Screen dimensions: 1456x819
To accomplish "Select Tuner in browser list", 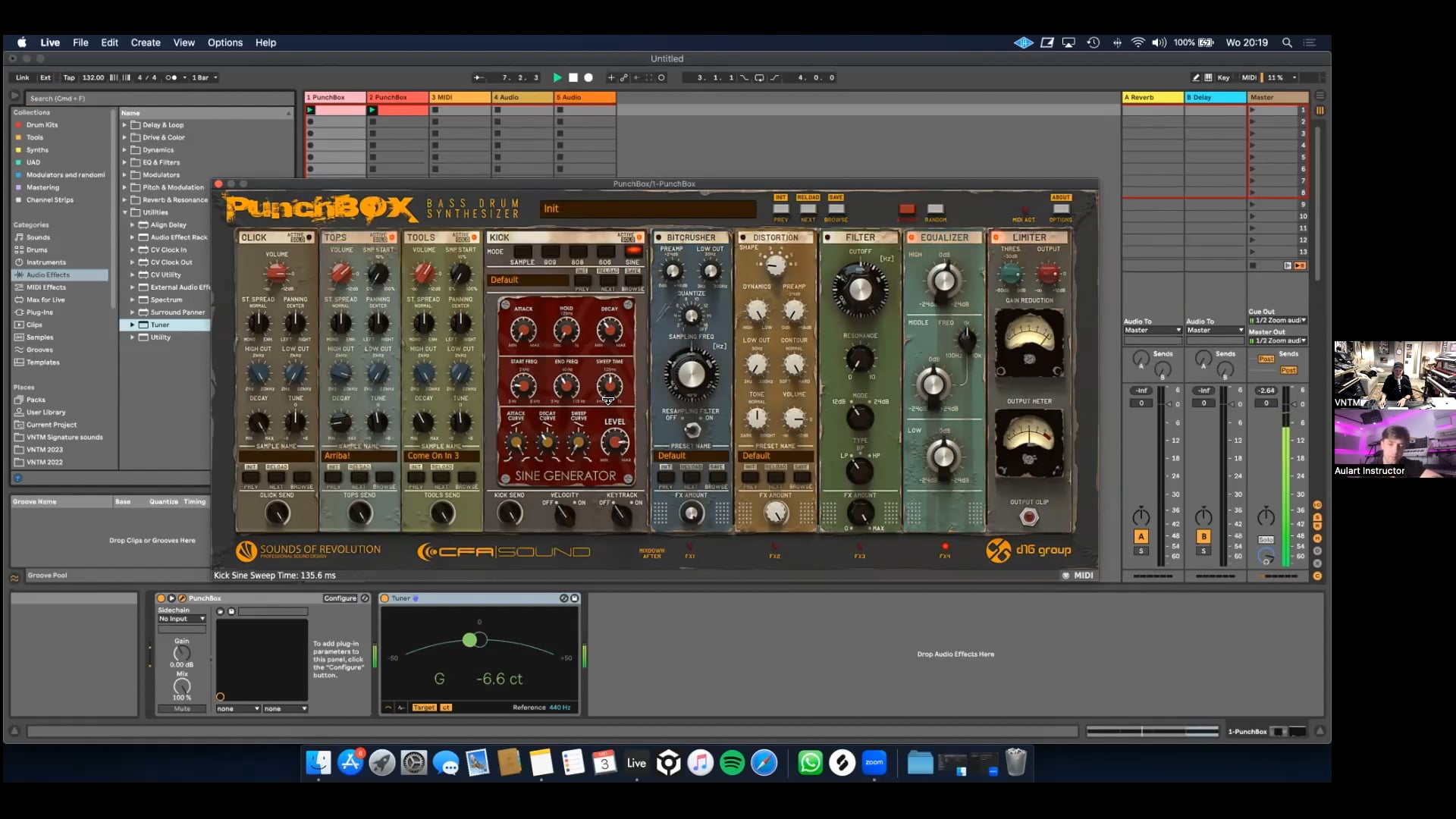I will pyautogui.click(x=165, y=325).
